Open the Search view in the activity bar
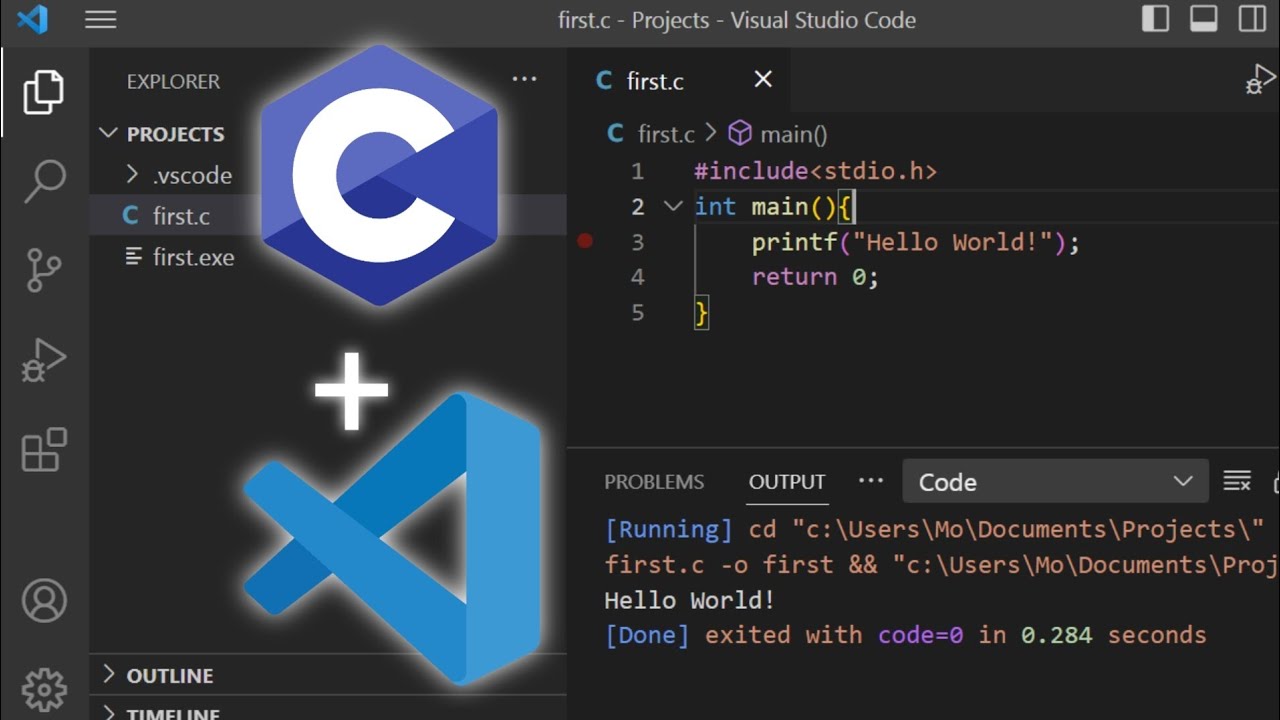Image resolution: width=1280 pixels, height=720 pixels. [44, 182]
